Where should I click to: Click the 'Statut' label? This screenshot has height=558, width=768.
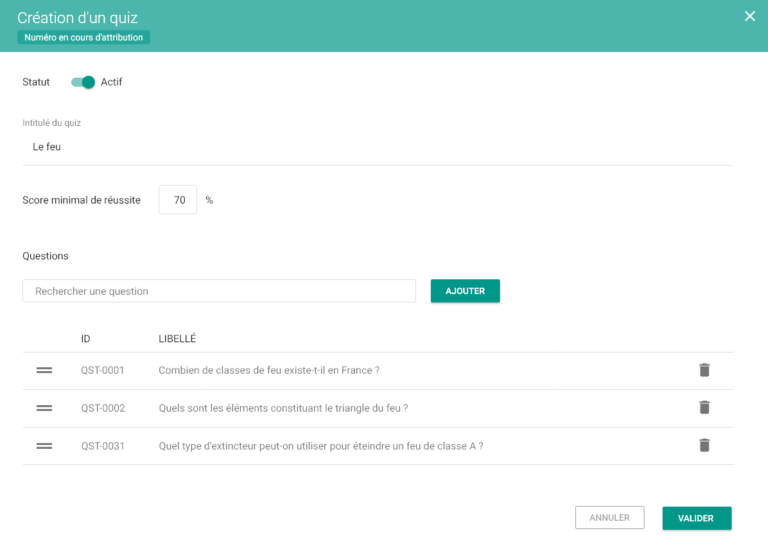point(36,82)
